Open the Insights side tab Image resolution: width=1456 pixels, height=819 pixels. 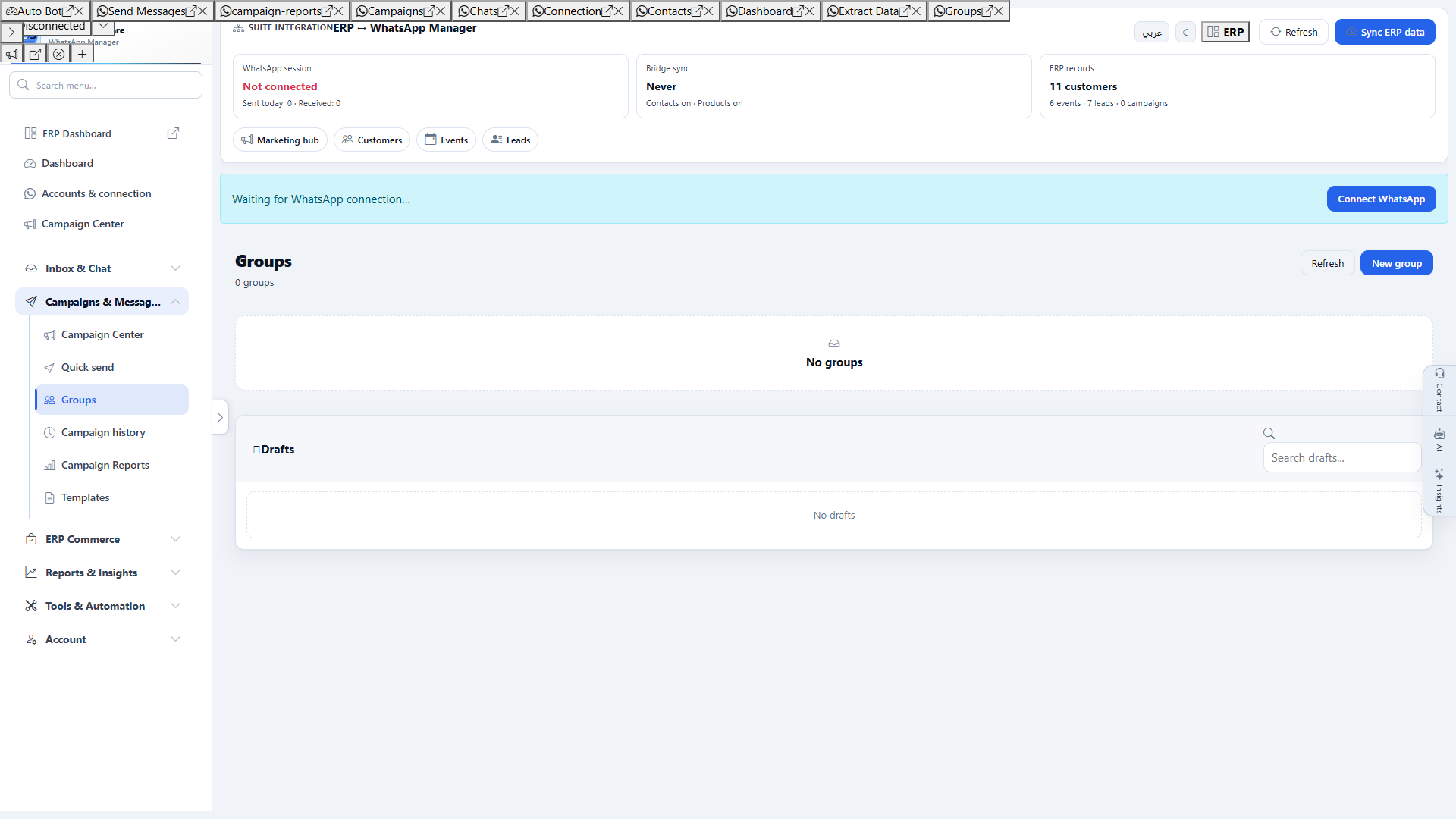1439,491
